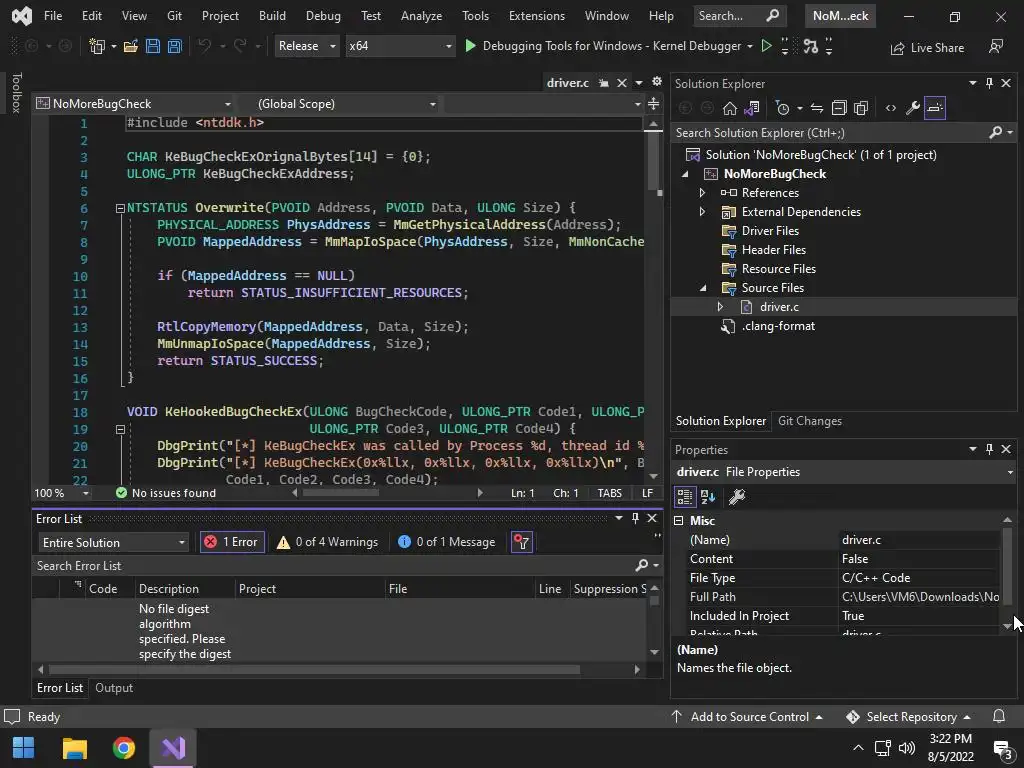The image size is (1024, 768).
Task: Click the top Search box in title bar
Action: click(739, 16)
